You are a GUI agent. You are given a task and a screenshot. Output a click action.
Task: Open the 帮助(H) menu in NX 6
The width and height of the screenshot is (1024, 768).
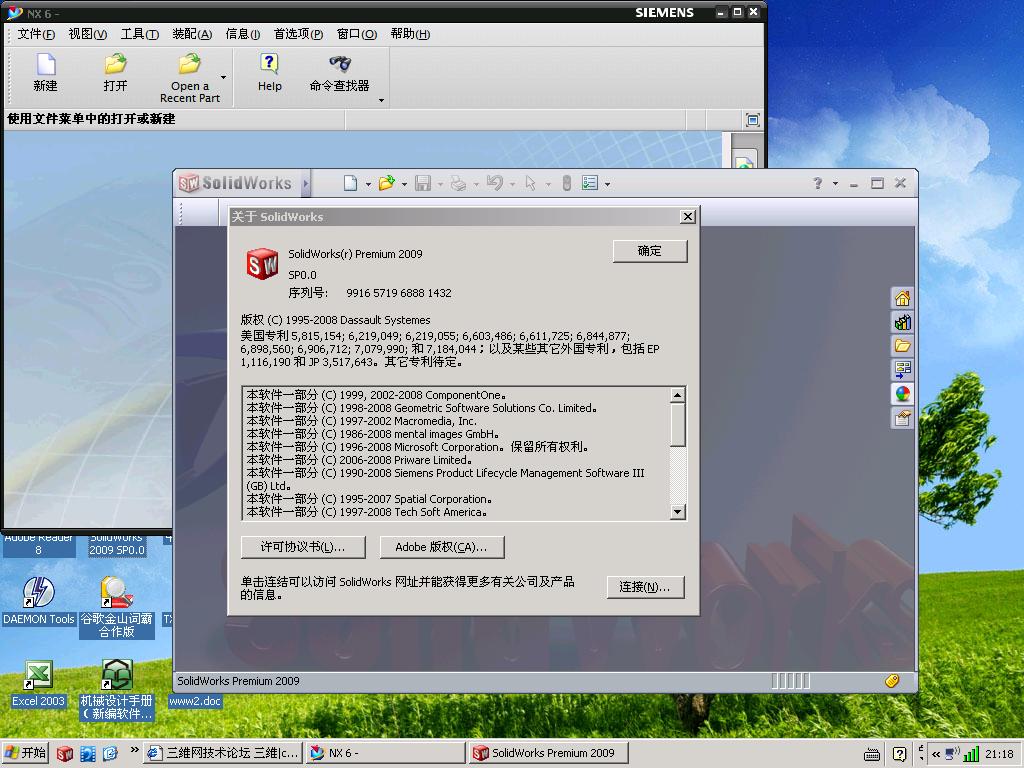coord(410,34)
